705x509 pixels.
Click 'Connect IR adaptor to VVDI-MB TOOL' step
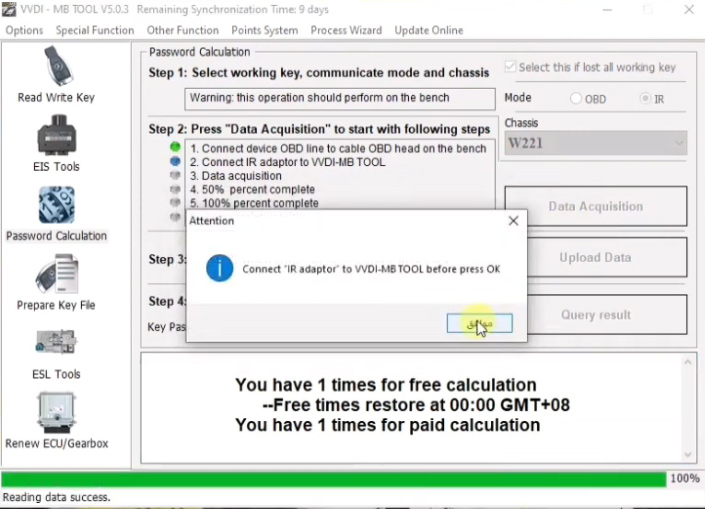pos(287,162)
